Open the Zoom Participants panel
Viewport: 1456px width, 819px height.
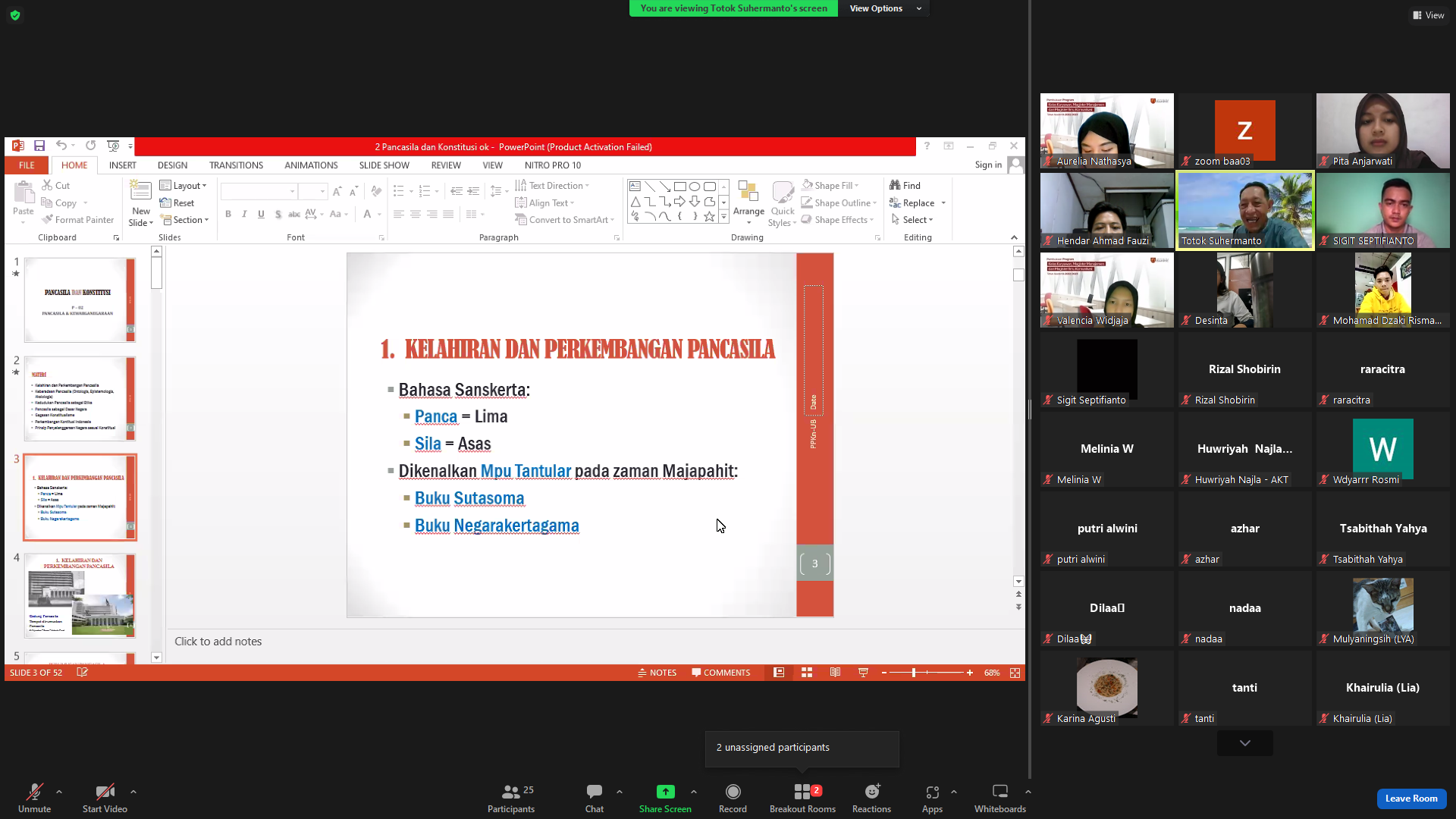[511, 799]
